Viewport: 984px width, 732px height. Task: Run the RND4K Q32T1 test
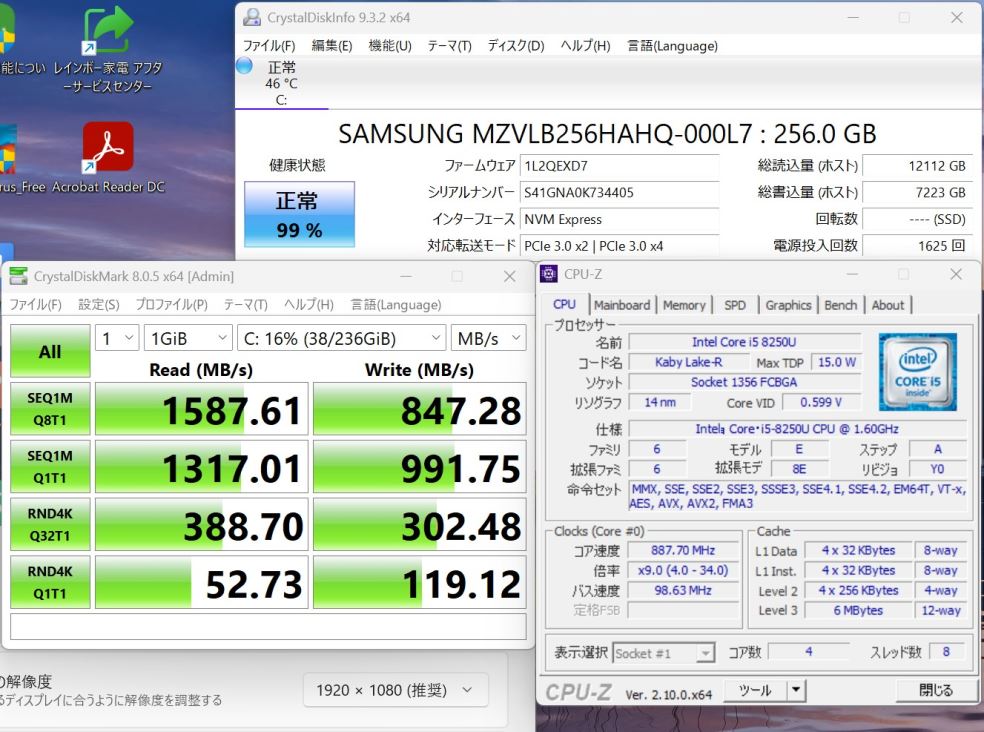(50, 524)
